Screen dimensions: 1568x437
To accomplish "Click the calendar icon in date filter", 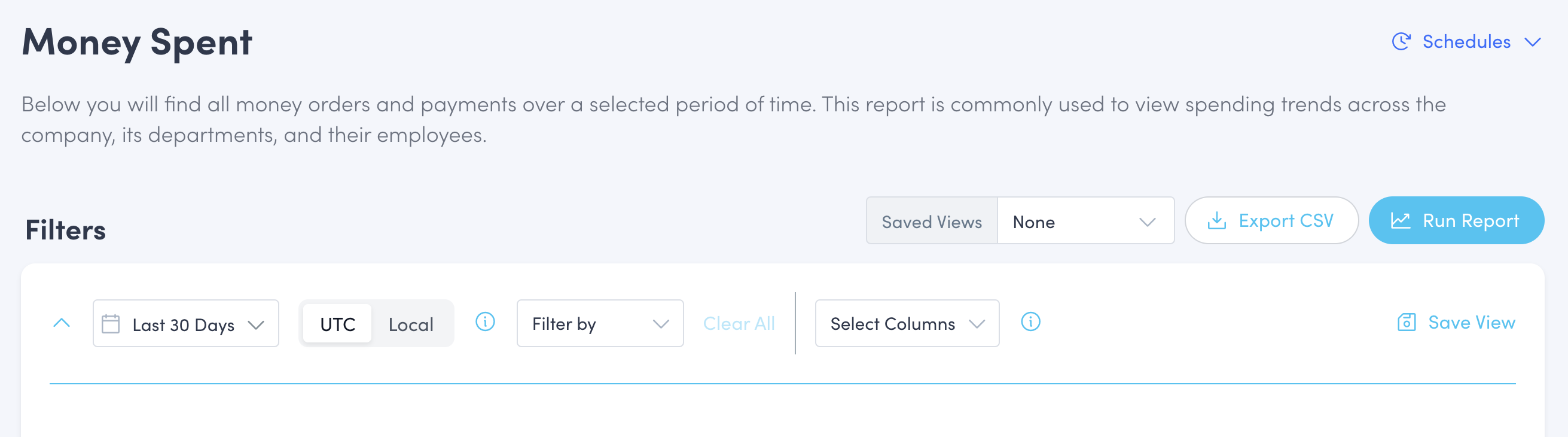I will pos(111,324).
